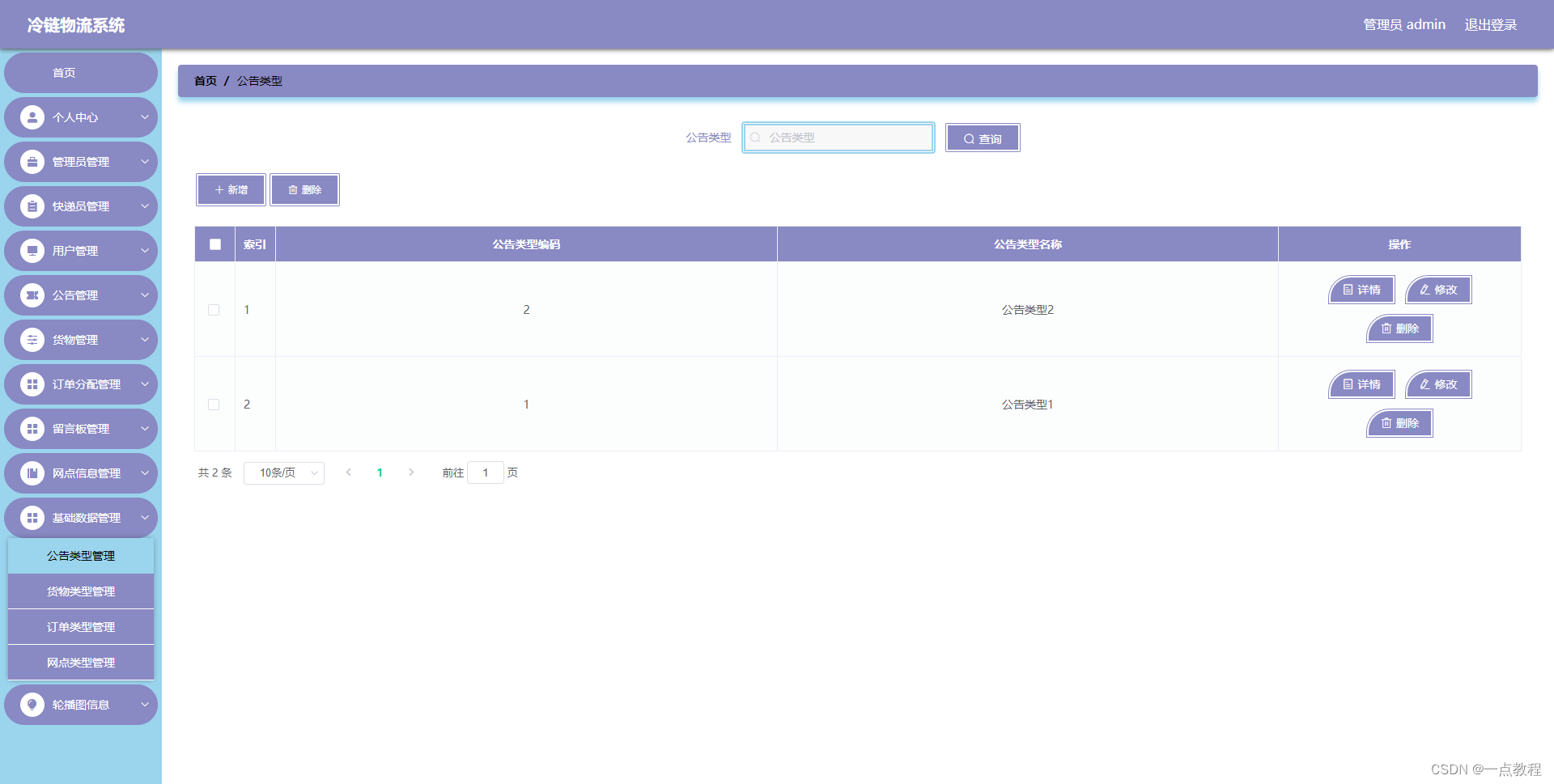Click the 货物管理 sliders icon

(x=32, y=340)
